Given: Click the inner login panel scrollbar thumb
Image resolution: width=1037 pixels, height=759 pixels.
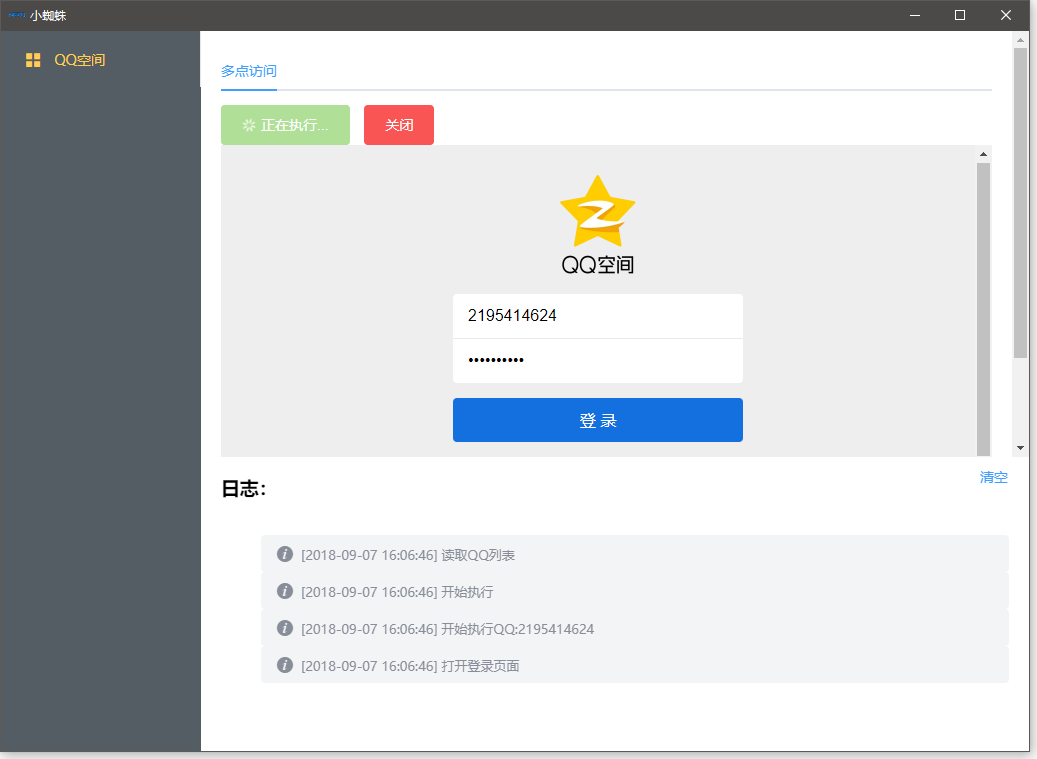Looking at the screenshot, I should [983, 309].
